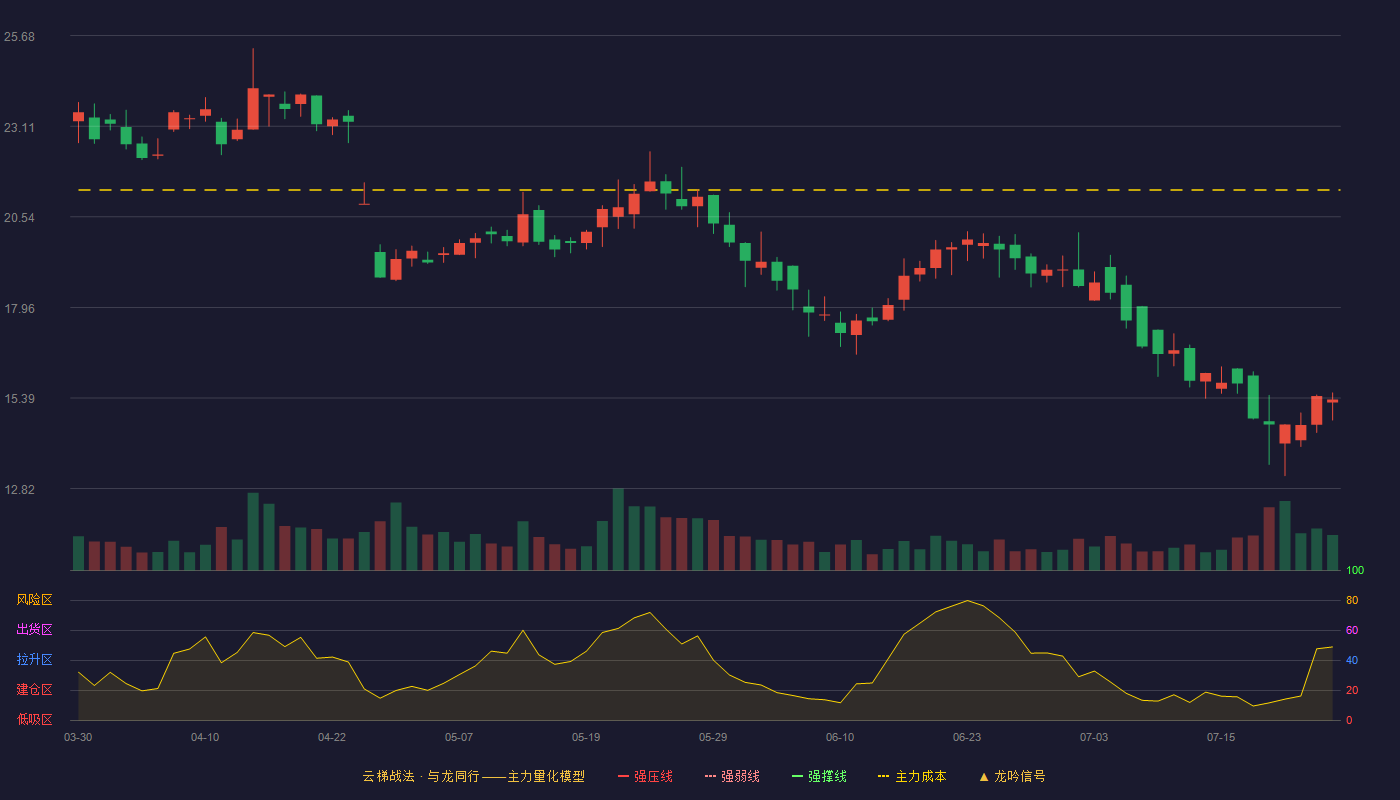The height and width of the screenshot is (800, 1400).
Task: Select the 建仓区 zone label
Action: (x=34, y=690)
